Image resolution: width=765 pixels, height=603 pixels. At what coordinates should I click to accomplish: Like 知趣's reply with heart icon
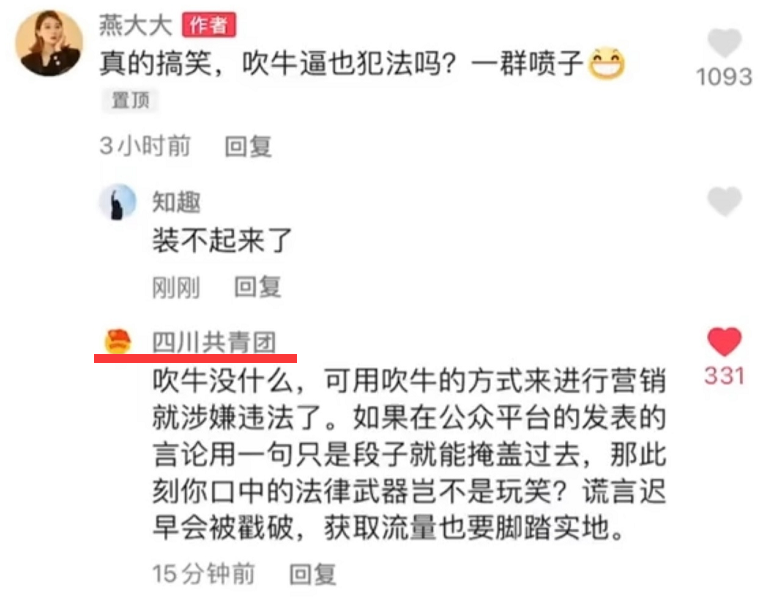click(724, 201)
